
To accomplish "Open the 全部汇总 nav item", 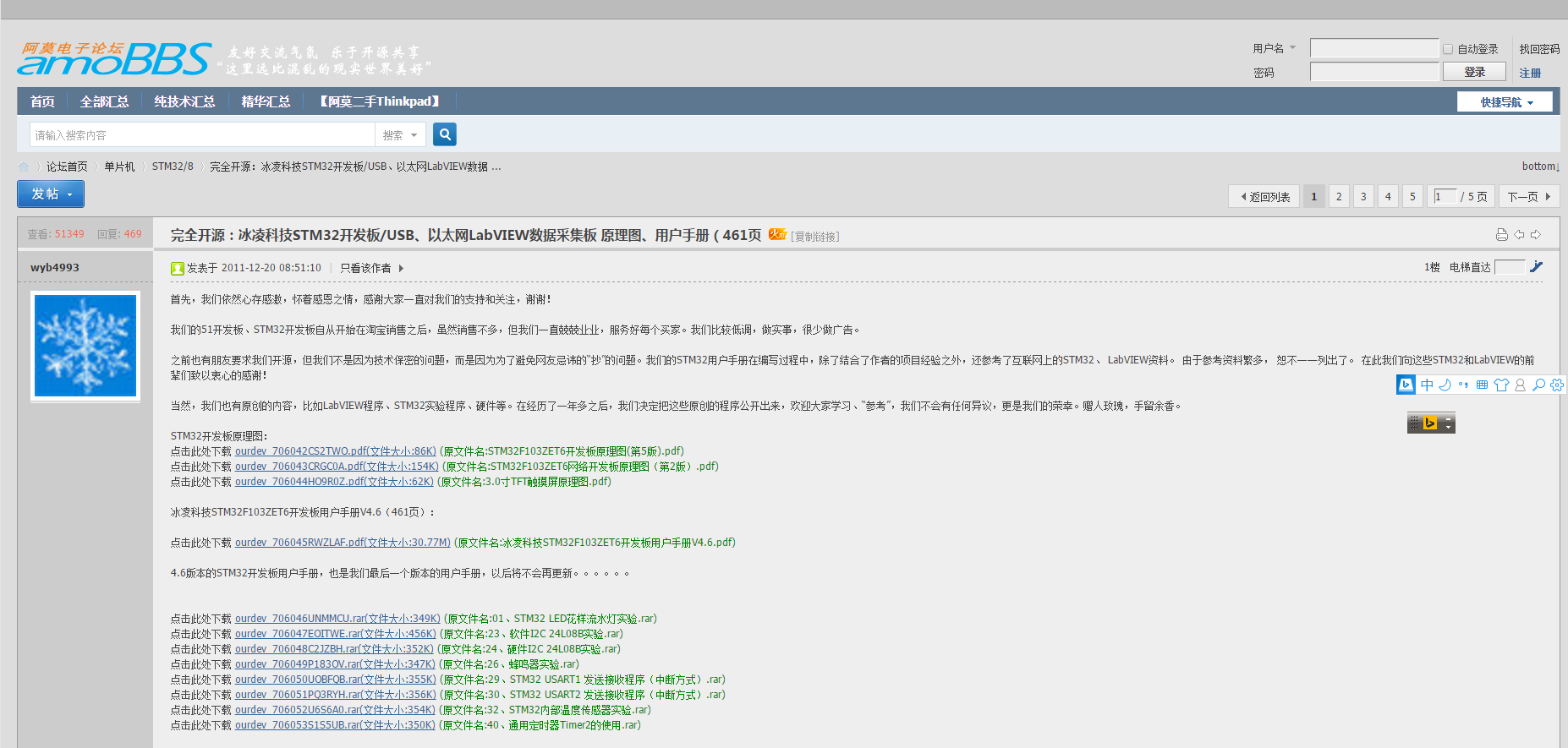I will point(104,101).
